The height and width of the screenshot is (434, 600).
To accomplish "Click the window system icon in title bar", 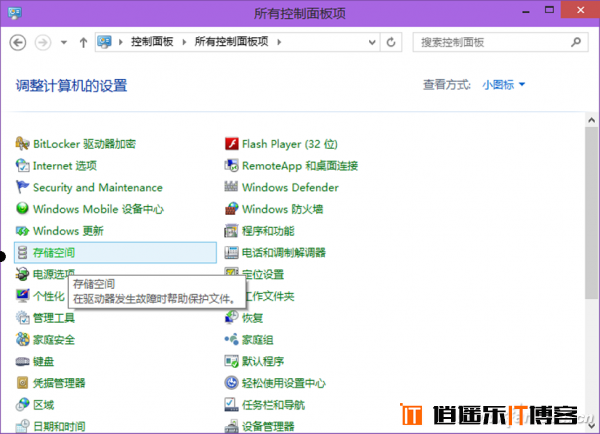I will coord(15,13).
